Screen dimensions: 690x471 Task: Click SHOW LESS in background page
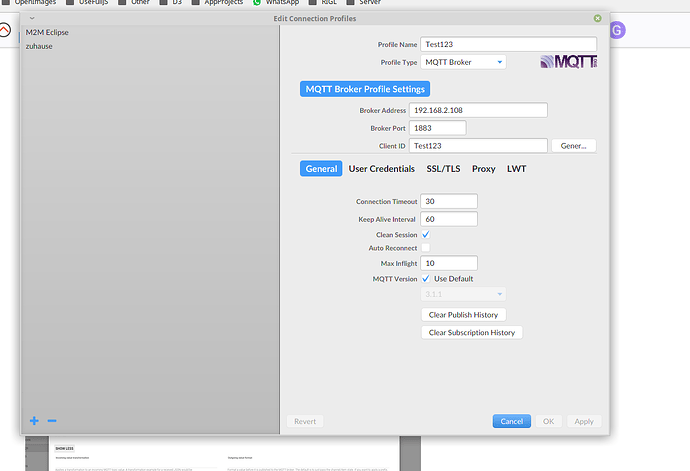64,449
